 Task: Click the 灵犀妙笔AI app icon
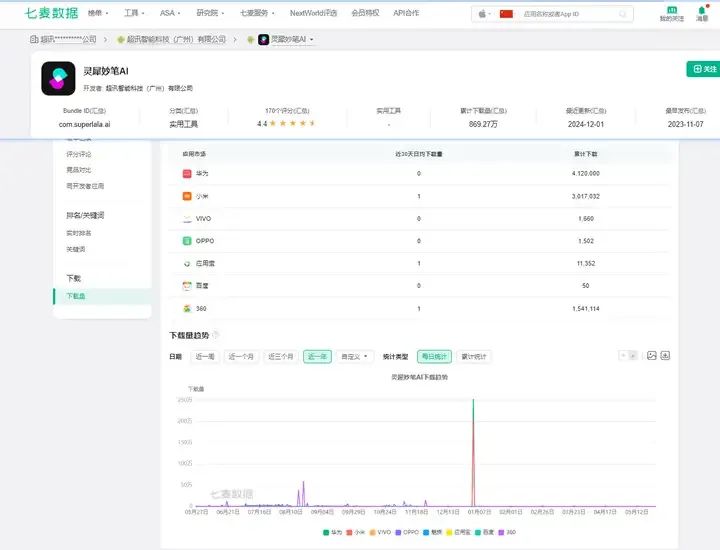pyautogui.click(x=58, y=78)
